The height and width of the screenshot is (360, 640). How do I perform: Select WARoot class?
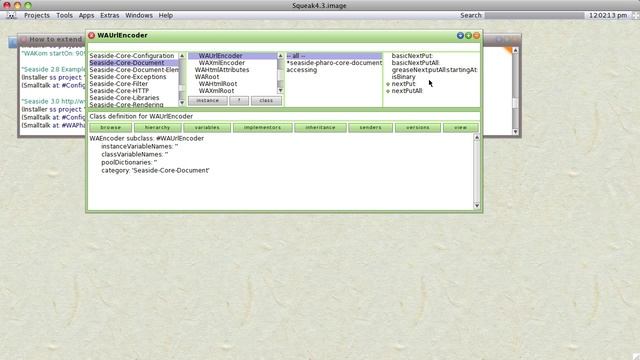(x=232, y=77)
